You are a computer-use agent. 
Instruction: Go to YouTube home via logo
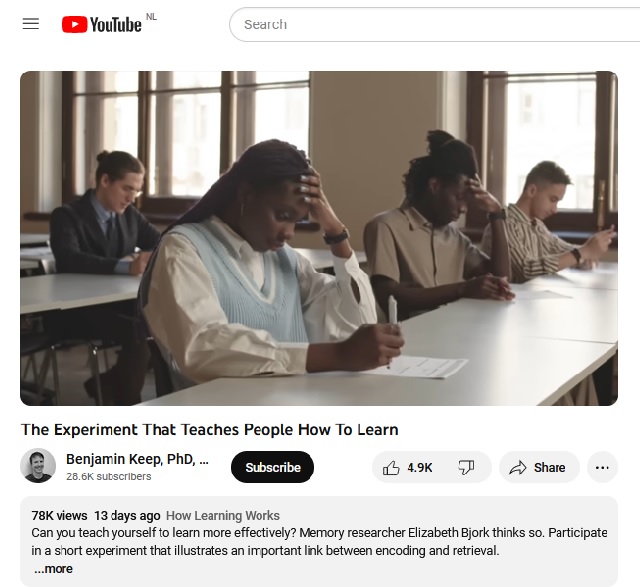coord(102,24)
